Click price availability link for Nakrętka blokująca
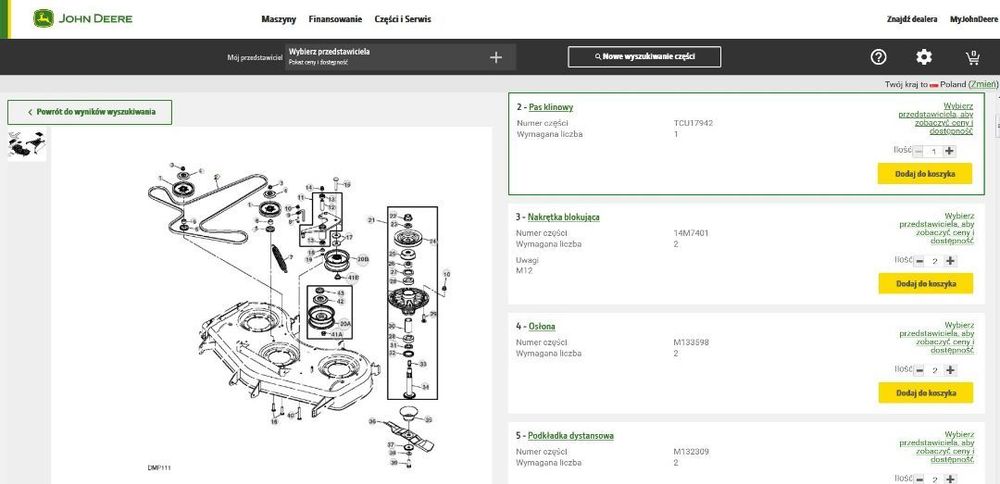The width and height of the screenshot is (1000, 484). point(936,228)
